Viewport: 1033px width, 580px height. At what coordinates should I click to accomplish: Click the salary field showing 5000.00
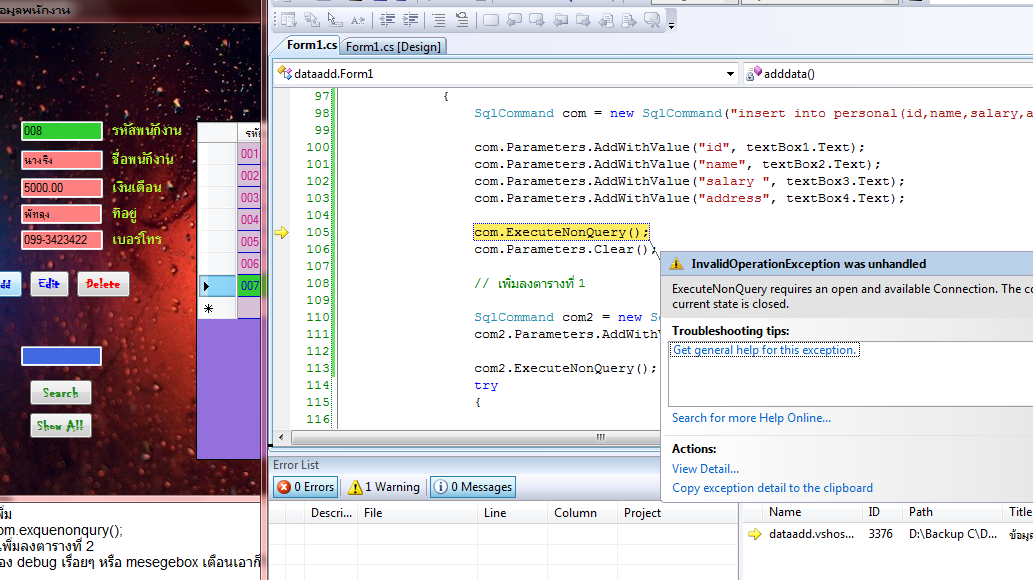(61, 188)
